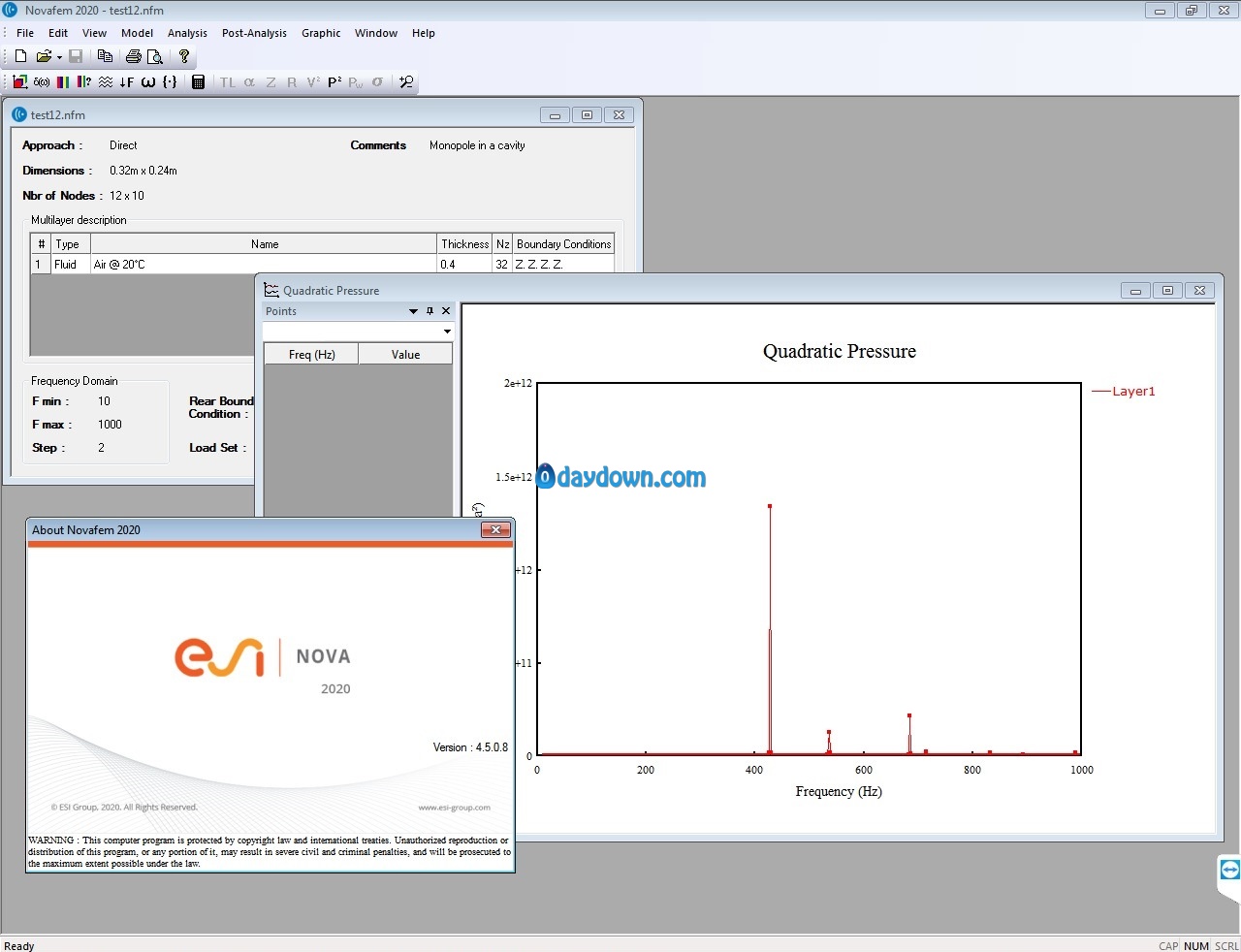Click the Value column header in Points
The height and width of the screenshot is (952, 1241).
point(405,355)
